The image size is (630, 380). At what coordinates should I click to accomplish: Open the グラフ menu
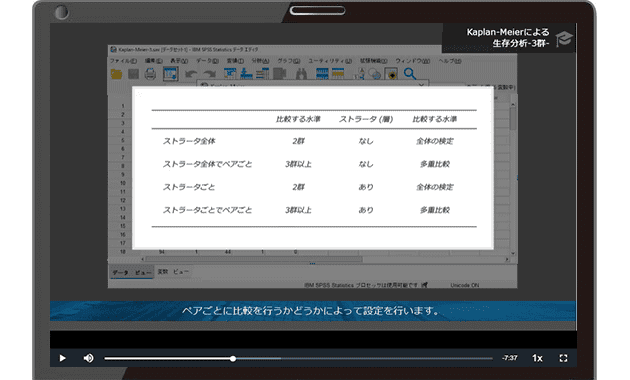[x=288, y=61]
